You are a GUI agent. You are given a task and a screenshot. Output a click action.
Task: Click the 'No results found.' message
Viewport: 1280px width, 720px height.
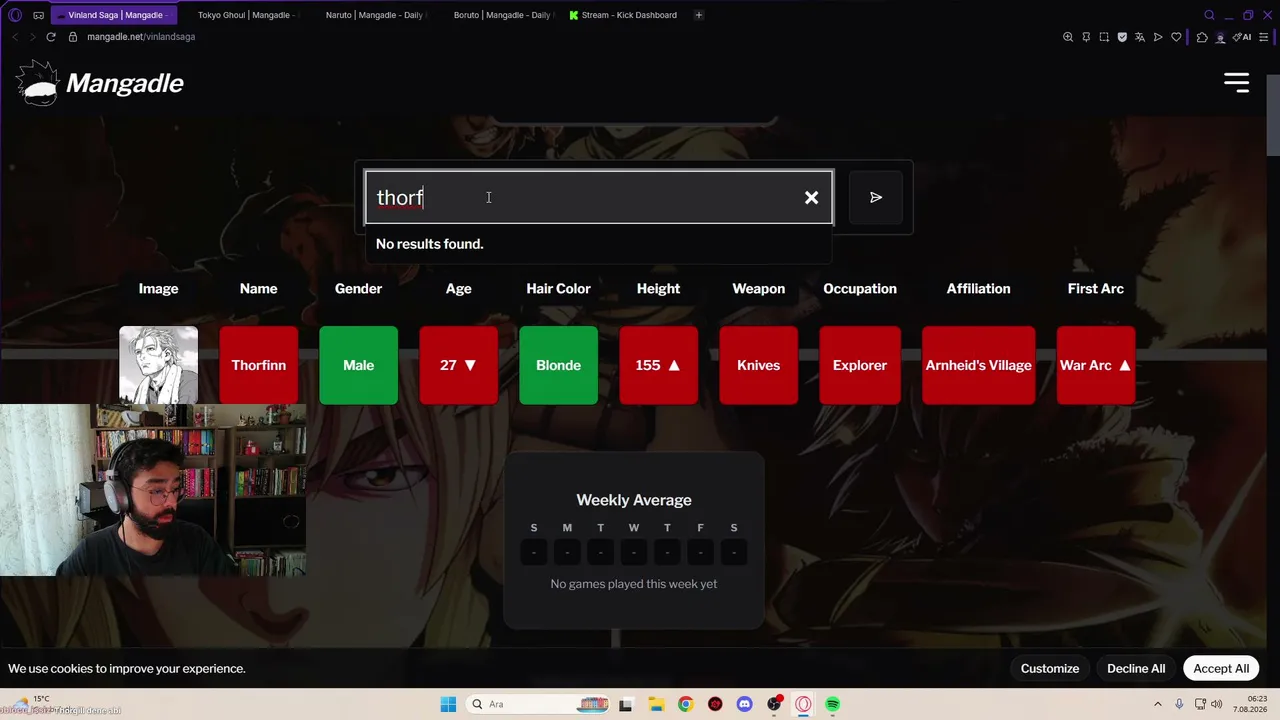[429, 244]
